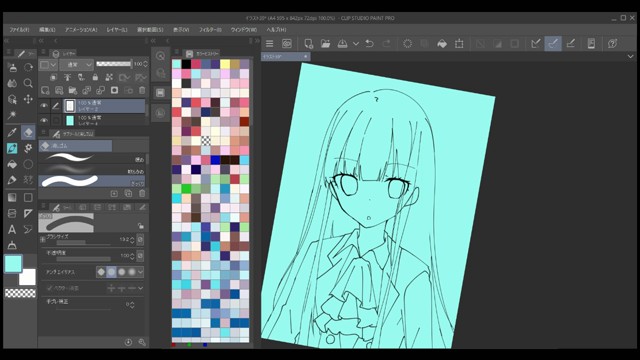Toggle snap to grid in command bar
The image size is (640, 360).
[x=571, y=44]
